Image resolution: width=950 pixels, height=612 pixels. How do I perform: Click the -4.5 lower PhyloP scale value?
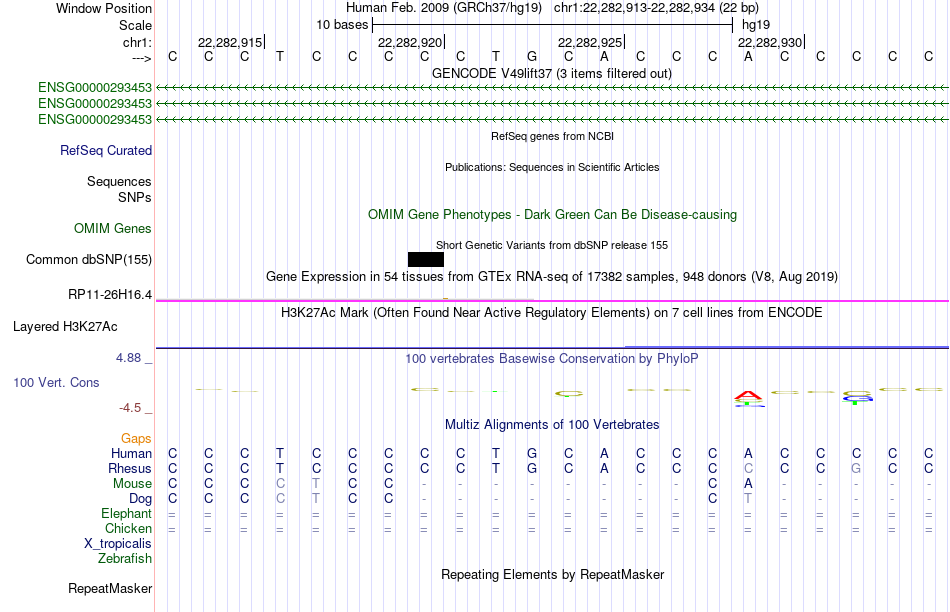(130, 408)
